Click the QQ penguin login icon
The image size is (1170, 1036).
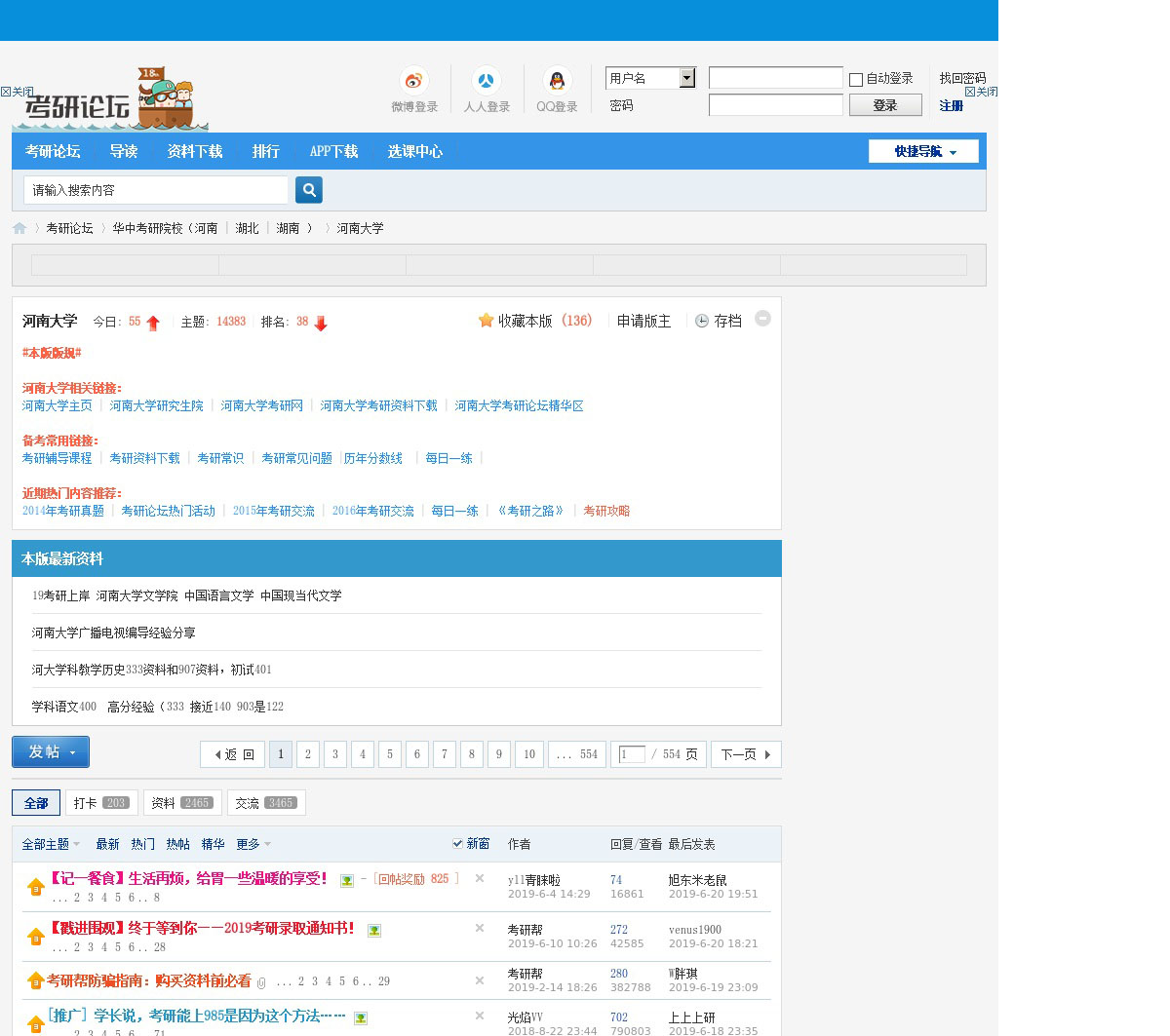(557, 81)
